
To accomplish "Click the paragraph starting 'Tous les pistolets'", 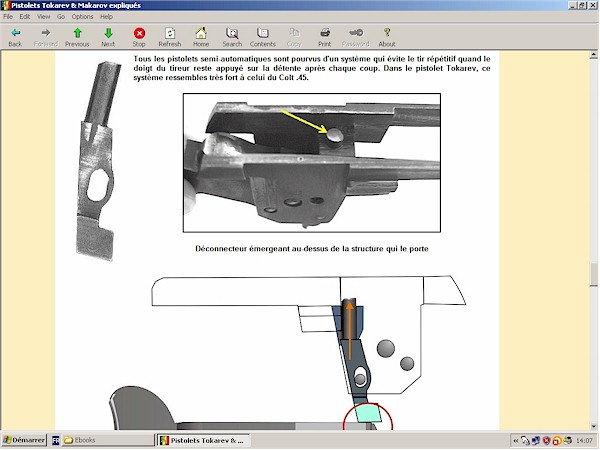I will coord(311,68).
